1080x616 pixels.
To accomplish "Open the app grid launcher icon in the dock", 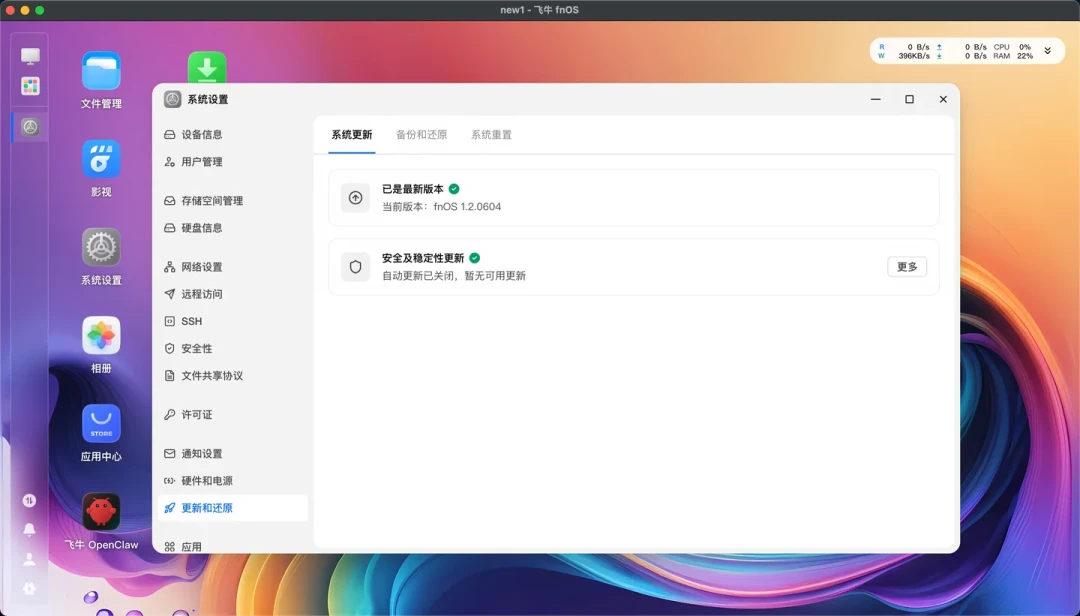I will [x=30, y=86].
